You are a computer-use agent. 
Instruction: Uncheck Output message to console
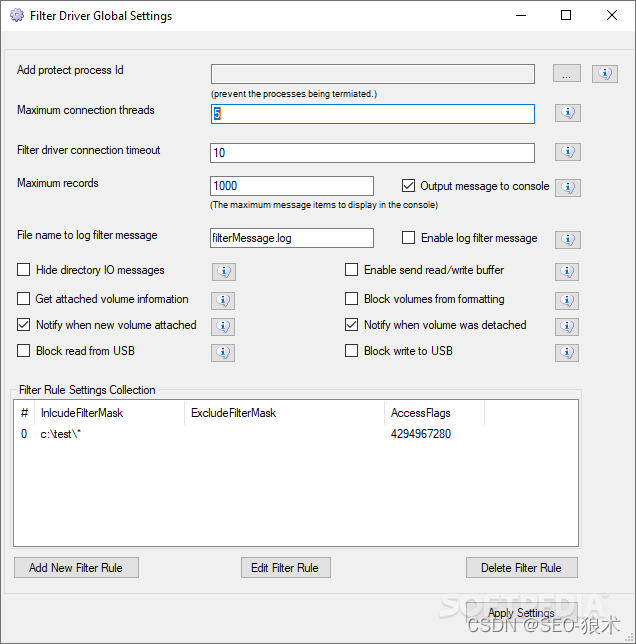tap(408, 186)
